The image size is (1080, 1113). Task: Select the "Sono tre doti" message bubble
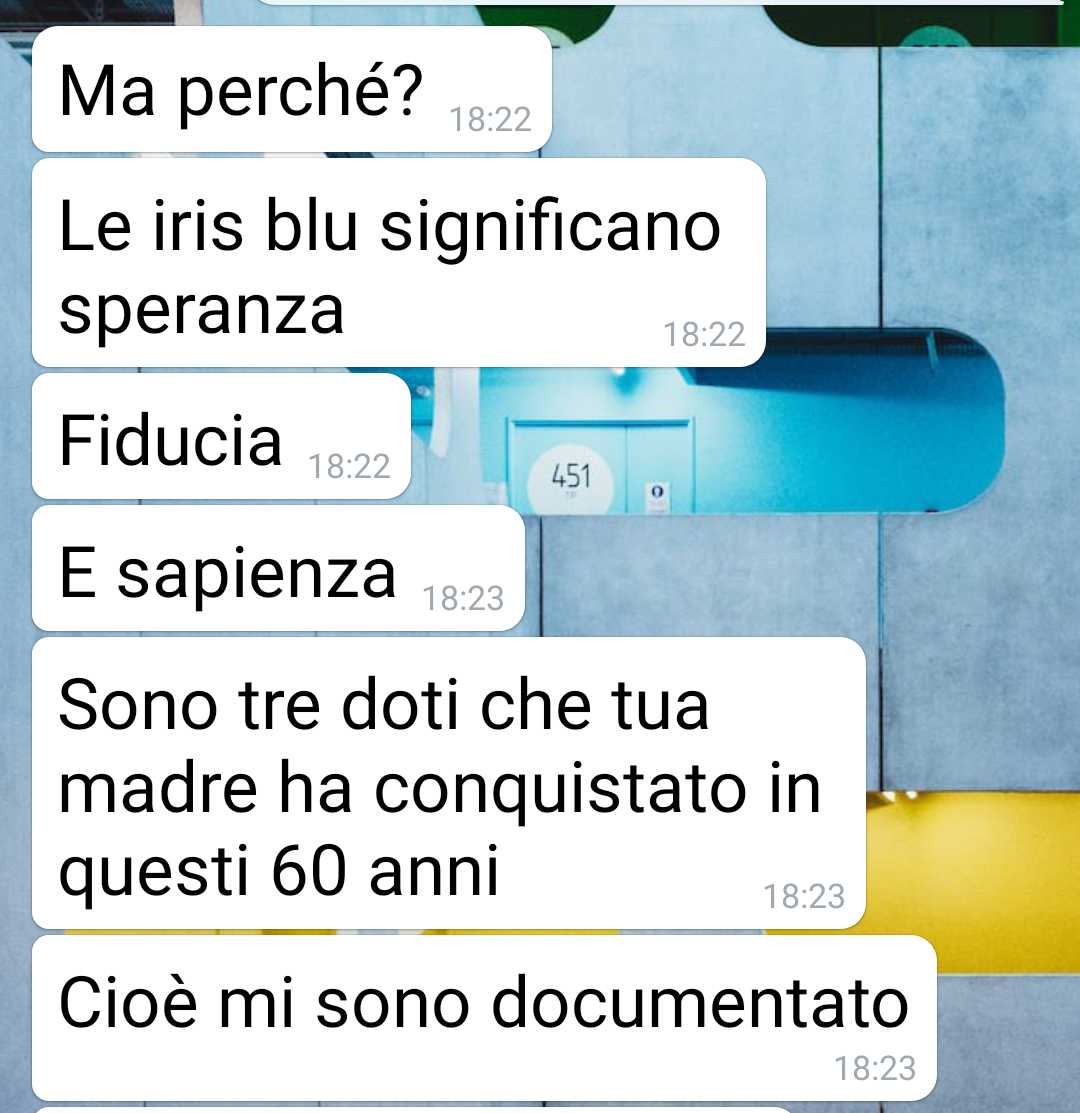pyautogui.click(x=448, y=783)
